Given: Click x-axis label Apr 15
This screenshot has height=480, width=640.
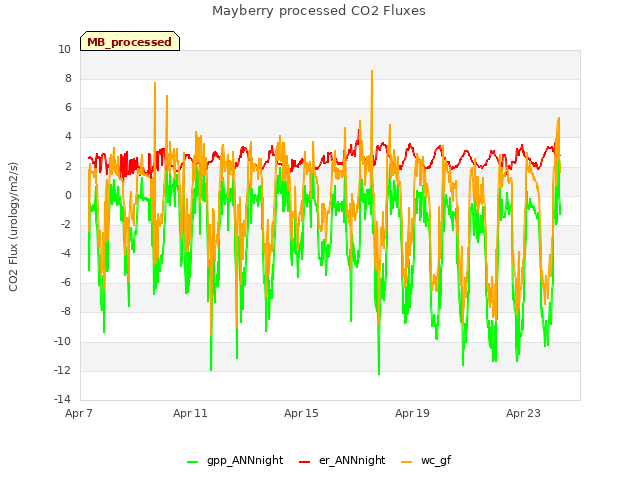Looking at the screenshot, I should pos(301,413).
